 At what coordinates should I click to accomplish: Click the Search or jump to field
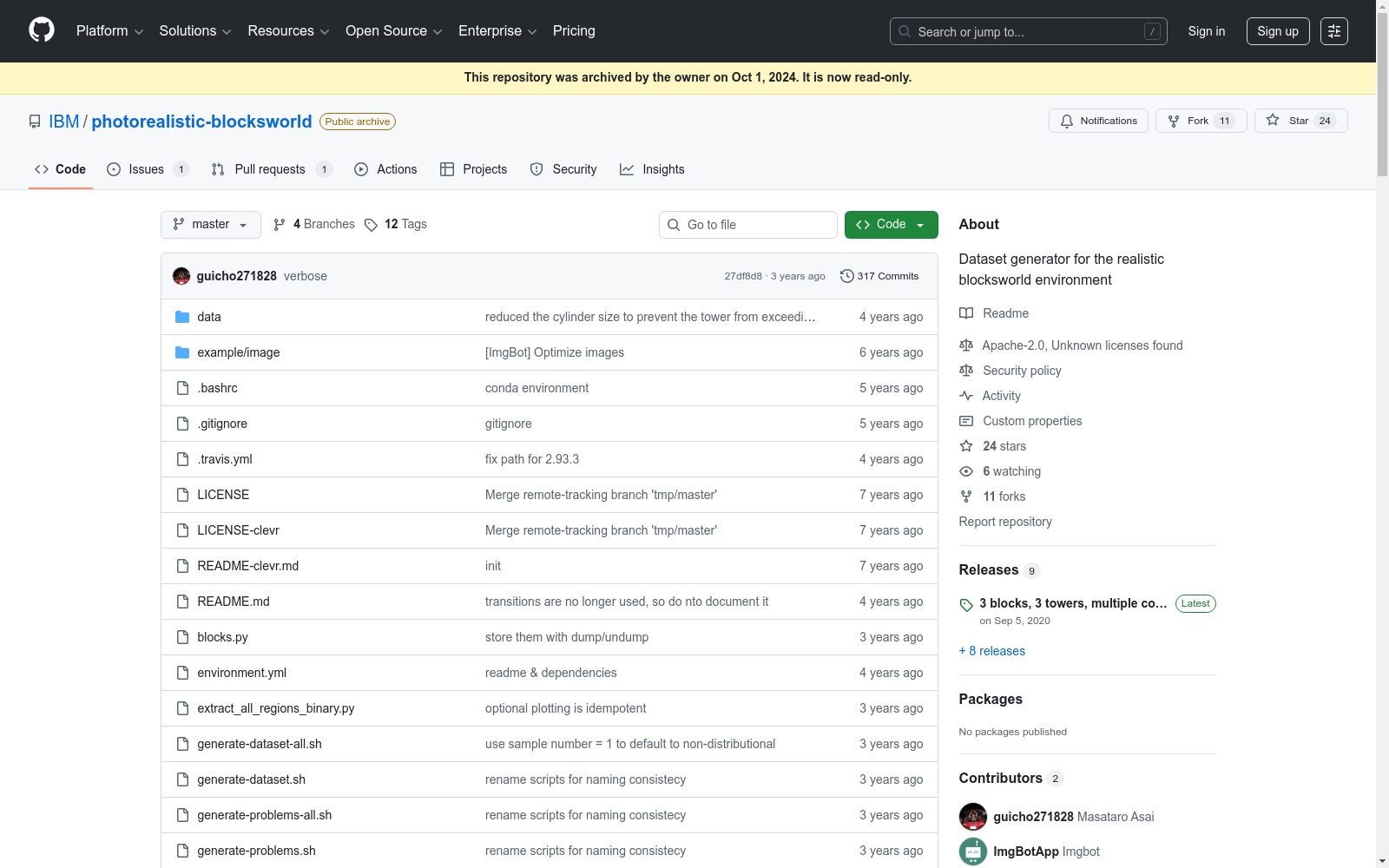click(1029, 31)
